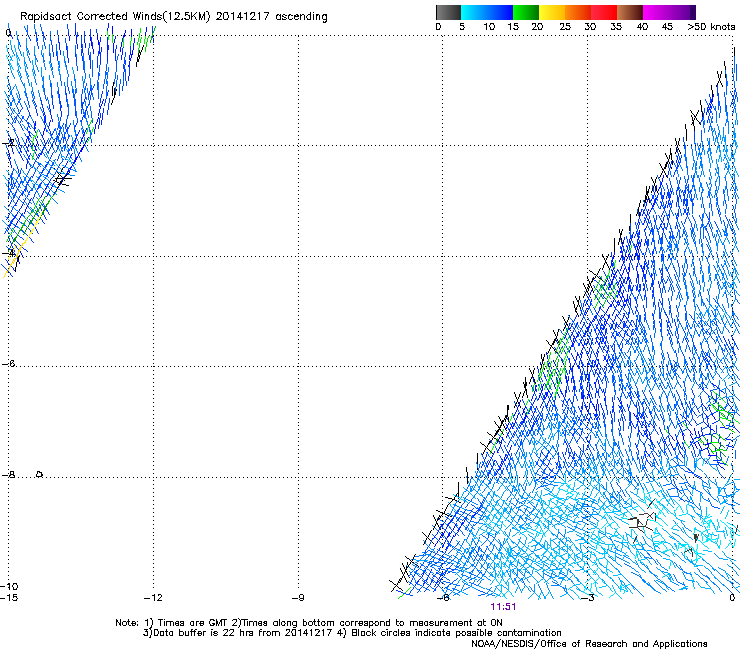Image resolution: width=740 pixels, height=650 pixels.
Task: Click the green 15-20 knots color segment
Action: [x=526, y=12]
